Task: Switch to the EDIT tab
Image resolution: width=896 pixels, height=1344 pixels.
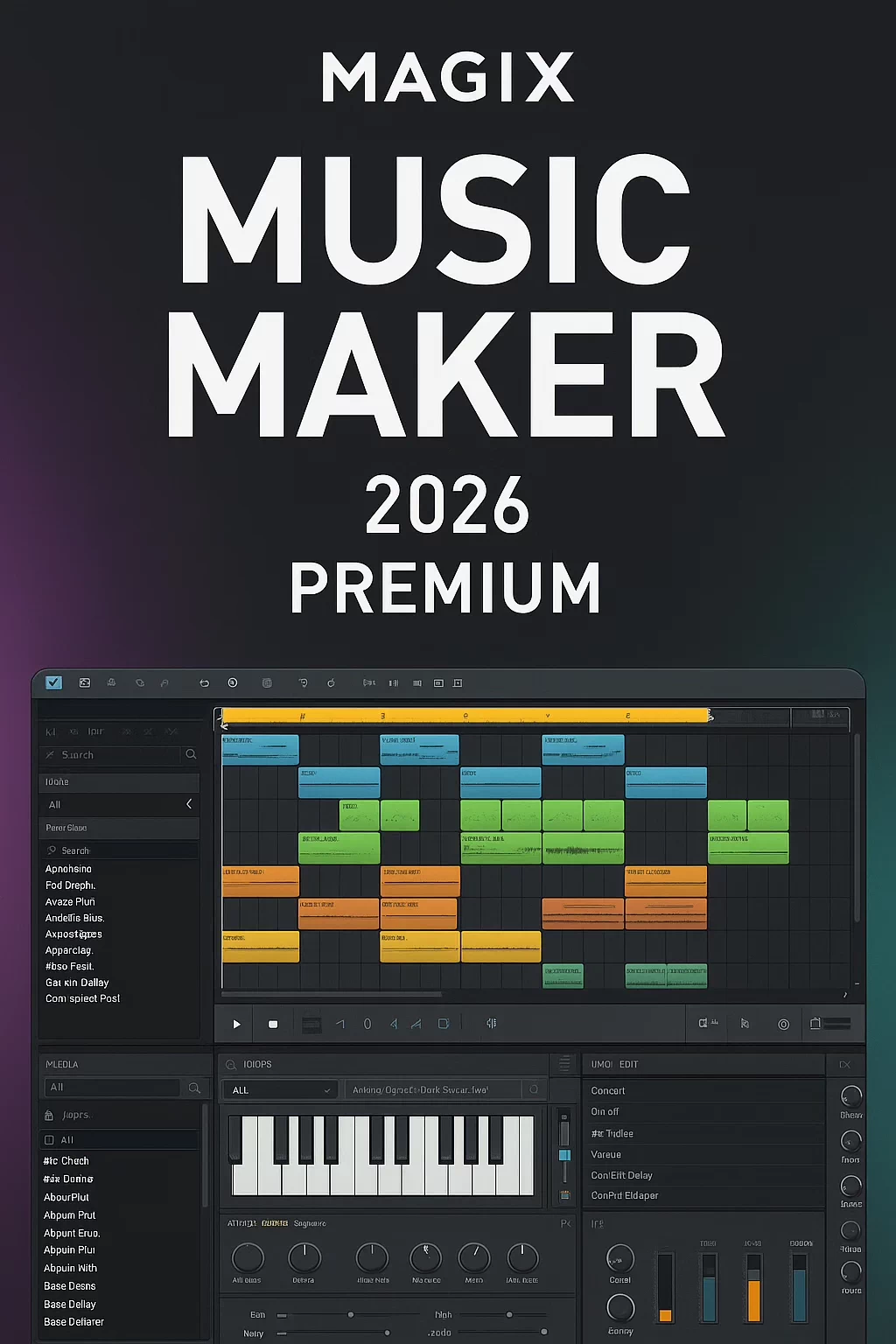Action: point(628,1065)
